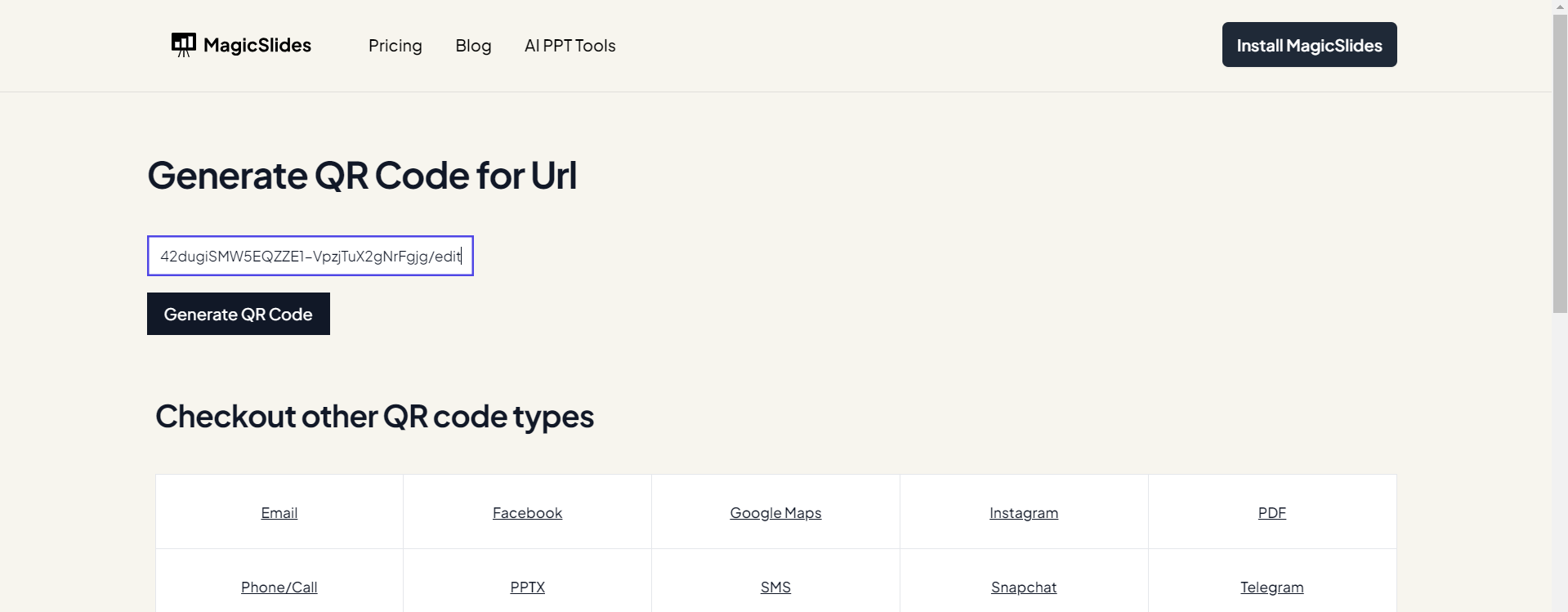
Task: Choose the Telegram QR code link
Action: click(x=1271, y=587)
